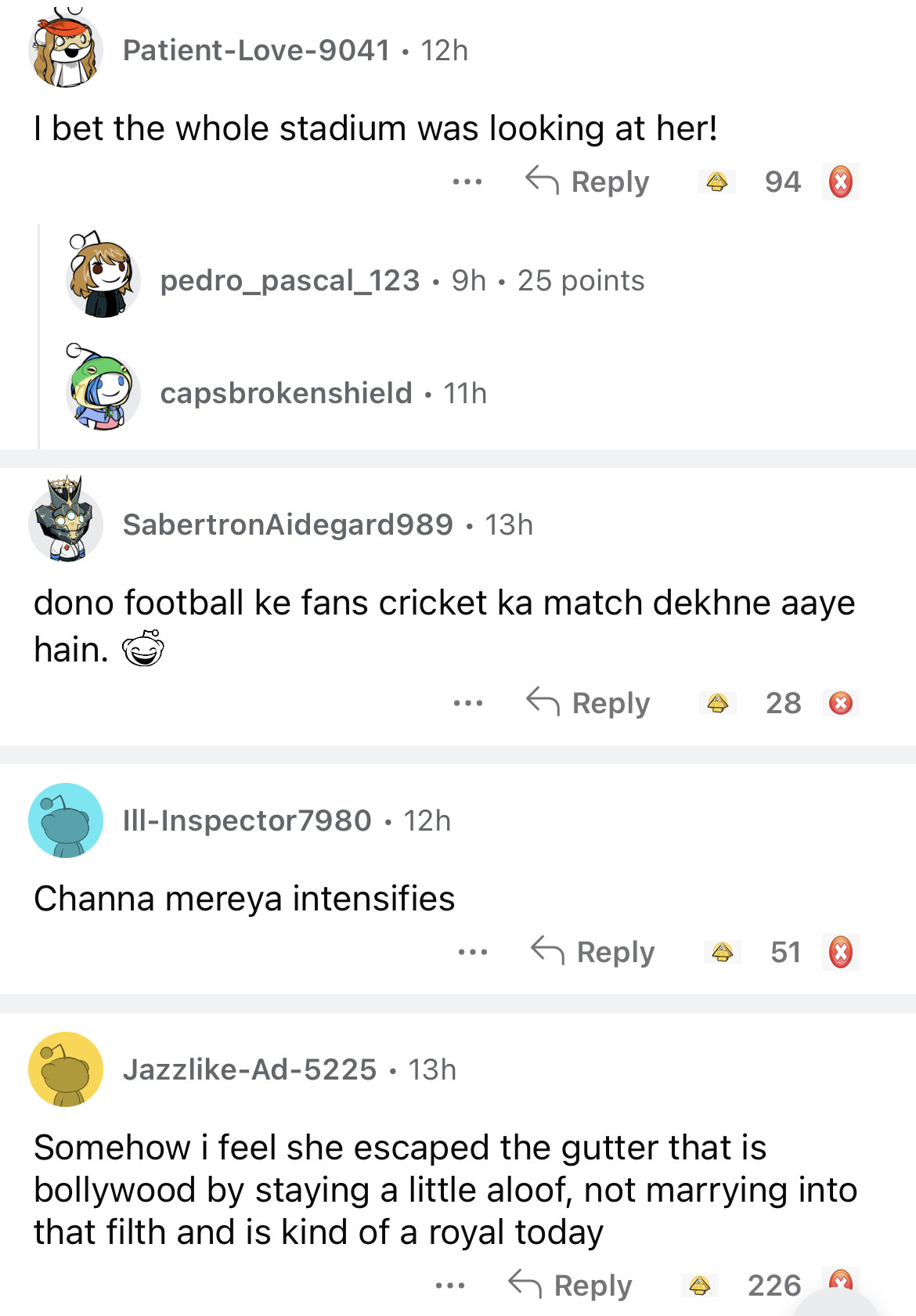Downvote Ill-Inspector7980's comment
Viewport: 916px width, 1316px height.
(840, 952)
